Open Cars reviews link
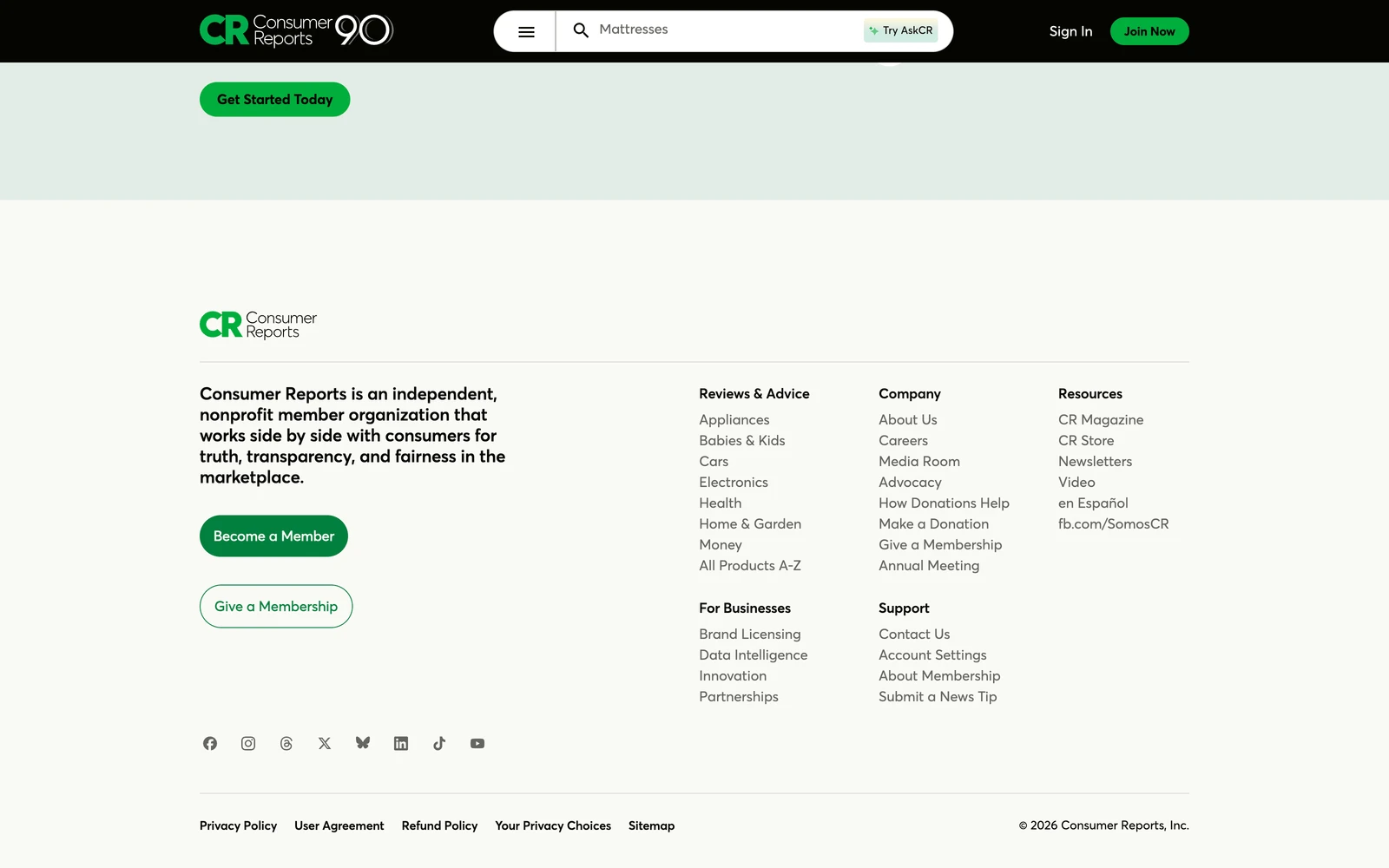 (714, 462)
